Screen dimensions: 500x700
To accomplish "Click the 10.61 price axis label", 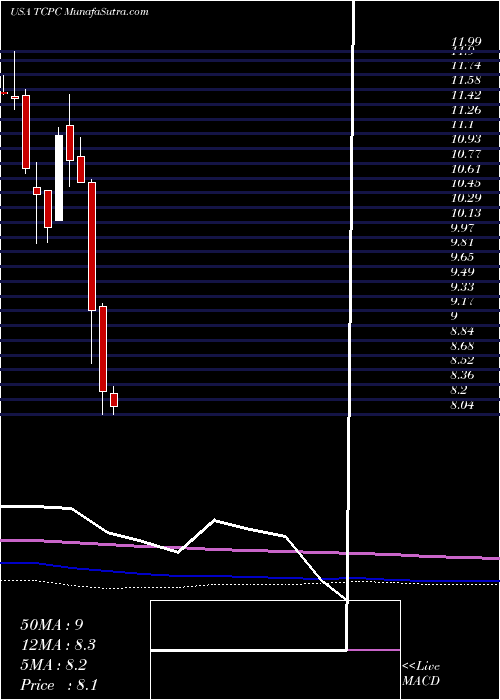I will [466, 169].
